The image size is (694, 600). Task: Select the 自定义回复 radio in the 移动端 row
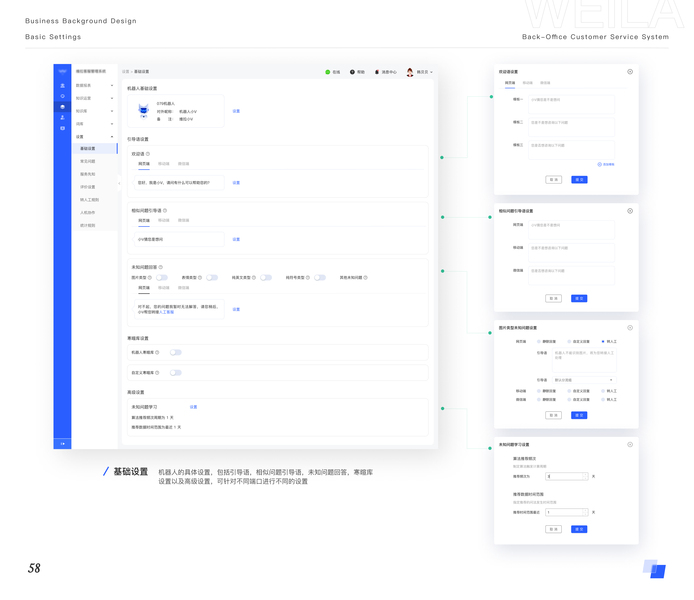[x=569, y=391]
